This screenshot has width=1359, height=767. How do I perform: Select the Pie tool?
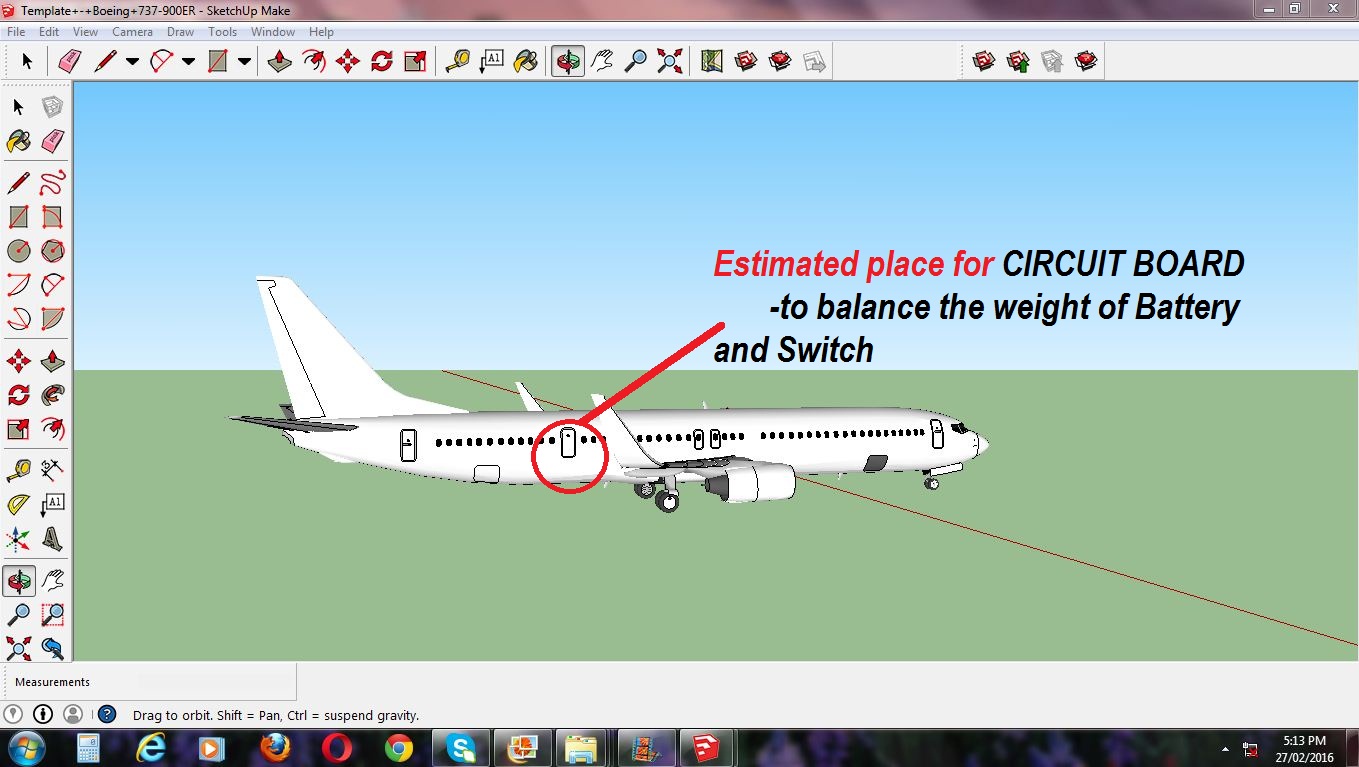[52, 319]
